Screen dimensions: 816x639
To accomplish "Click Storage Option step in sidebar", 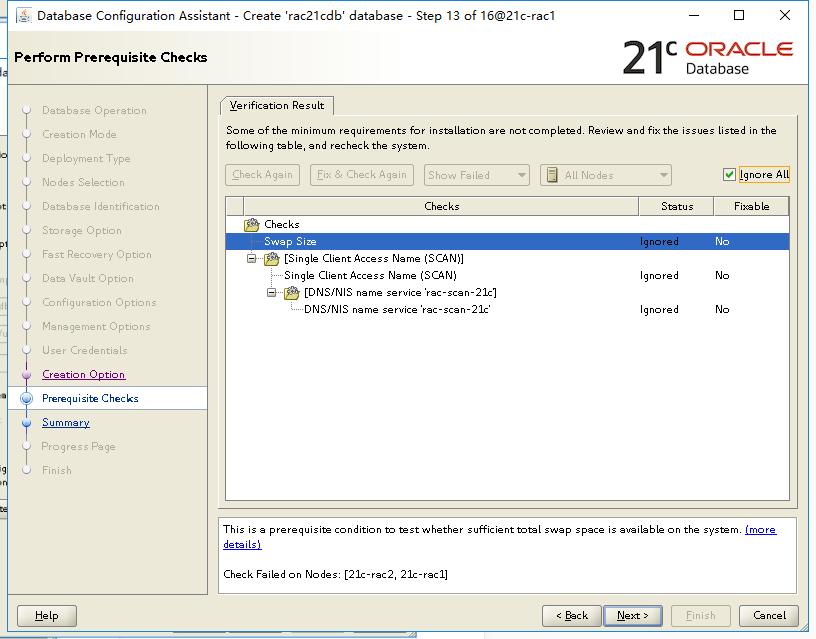I will pos(82,231).
